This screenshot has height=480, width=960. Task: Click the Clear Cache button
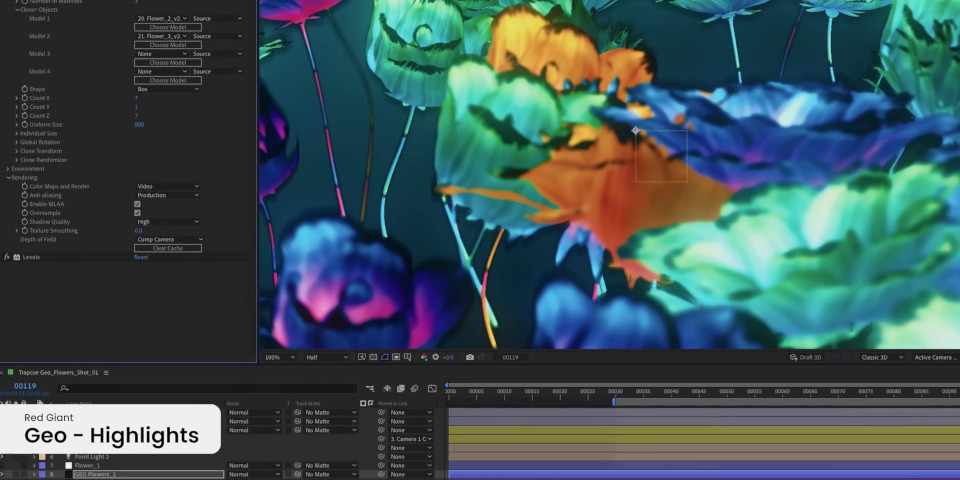coord(167,248)
